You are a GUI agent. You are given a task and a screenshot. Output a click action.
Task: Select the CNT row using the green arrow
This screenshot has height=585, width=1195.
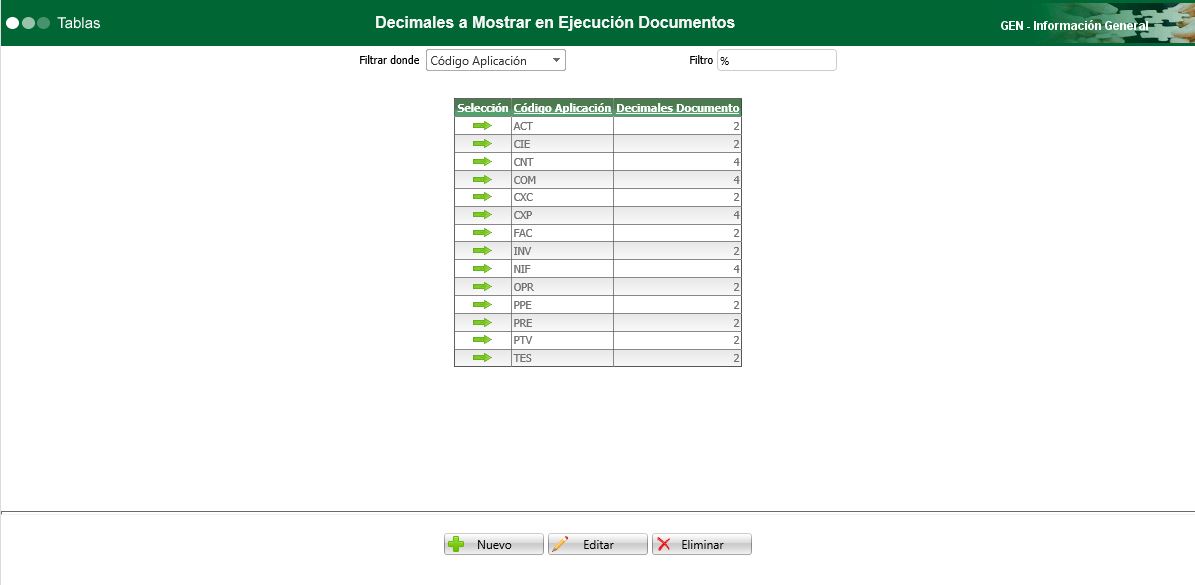(x=482, y=161)
